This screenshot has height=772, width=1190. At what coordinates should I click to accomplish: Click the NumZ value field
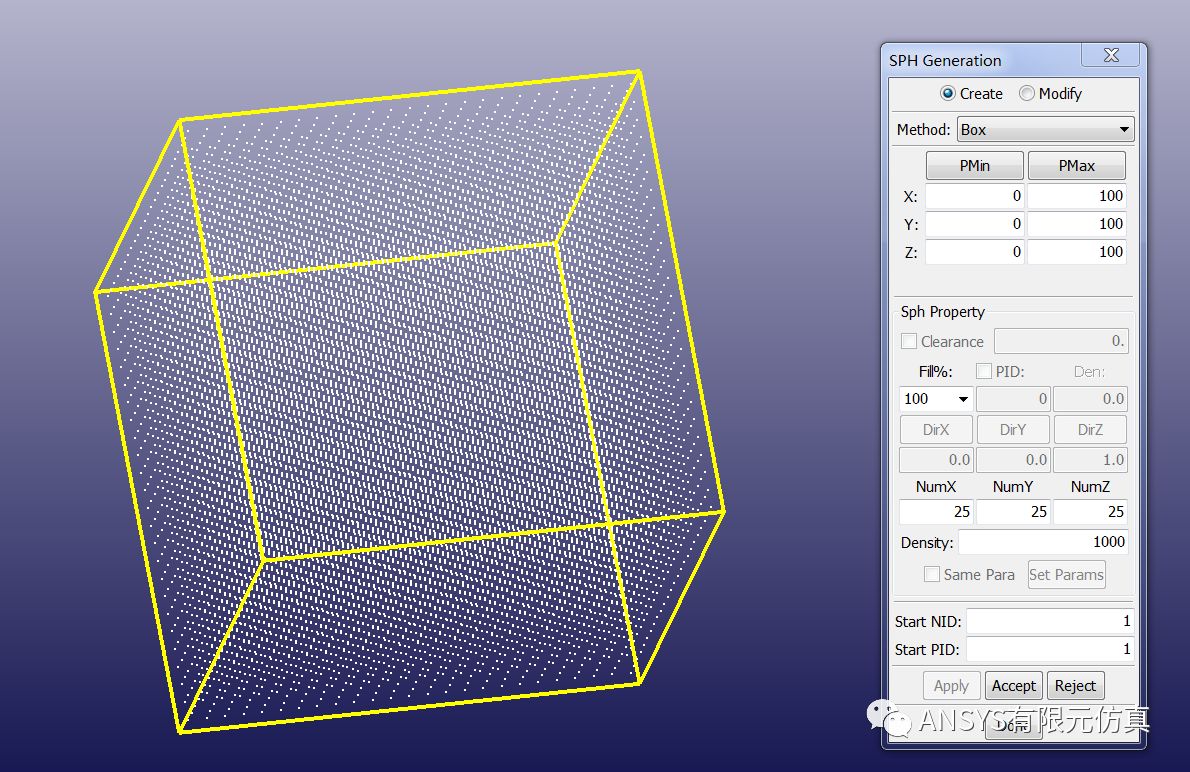[x=1090, y=512]
